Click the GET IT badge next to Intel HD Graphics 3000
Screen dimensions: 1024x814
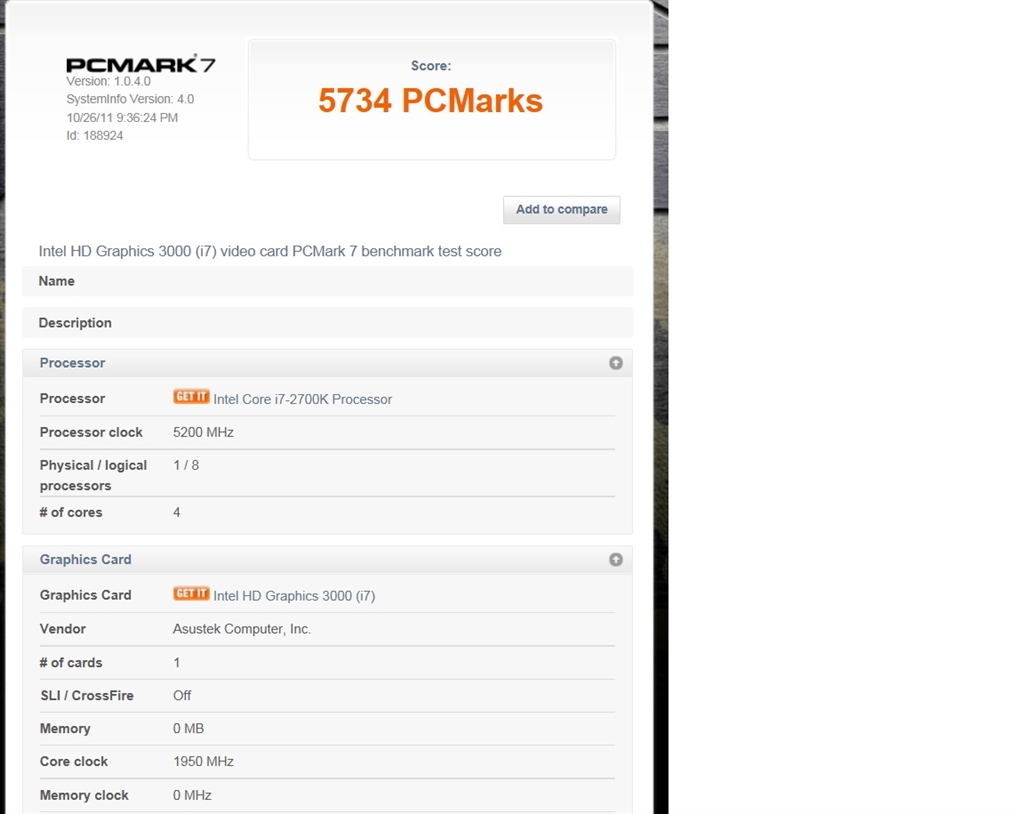pos(191,593)
